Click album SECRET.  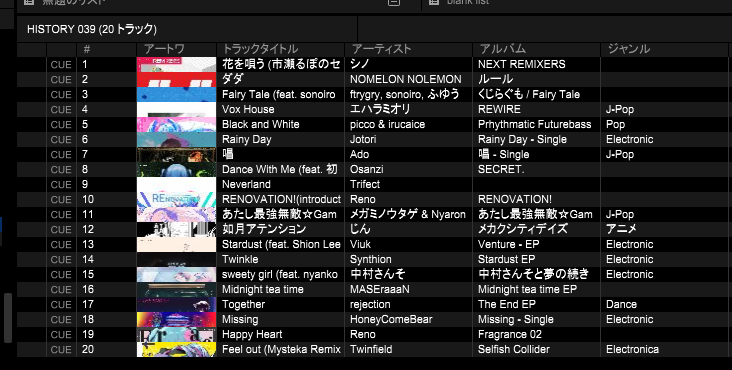coord(501,169)
